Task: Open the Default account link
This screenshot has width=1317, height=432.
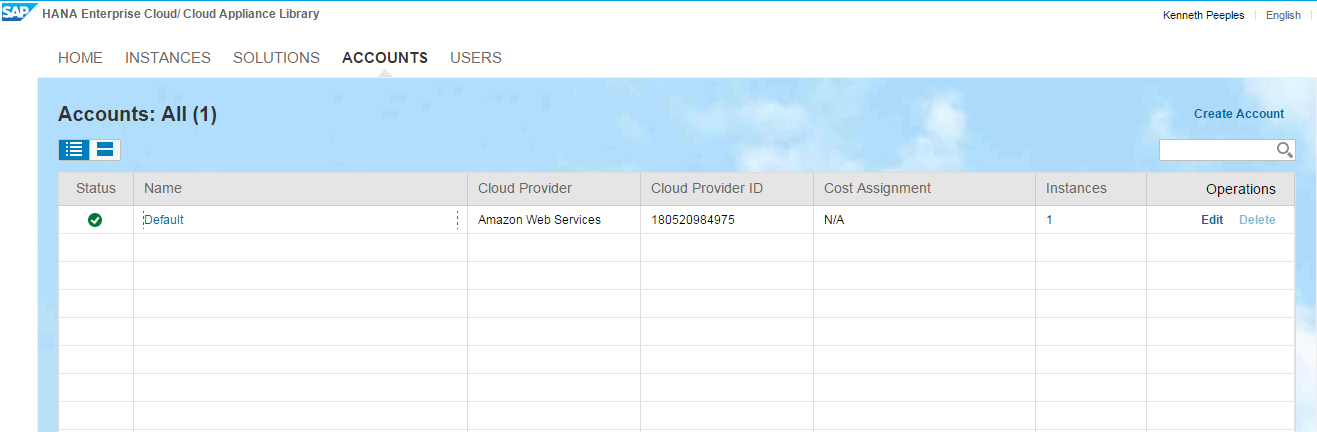Action: [164, 220]
